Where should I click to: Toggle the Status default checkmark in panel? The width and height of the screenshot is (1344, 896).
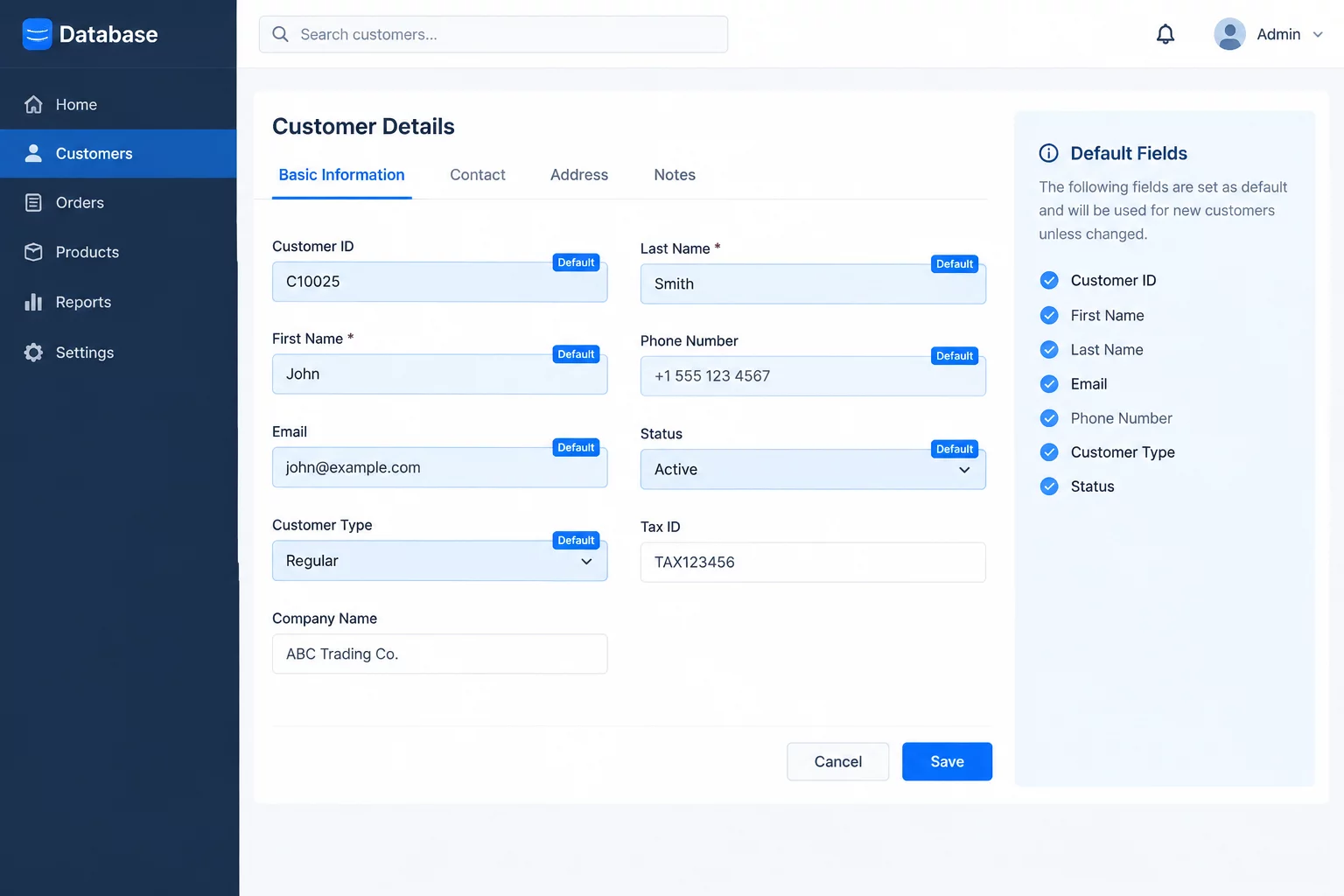pyautogui.click(x=1049, y=486)
